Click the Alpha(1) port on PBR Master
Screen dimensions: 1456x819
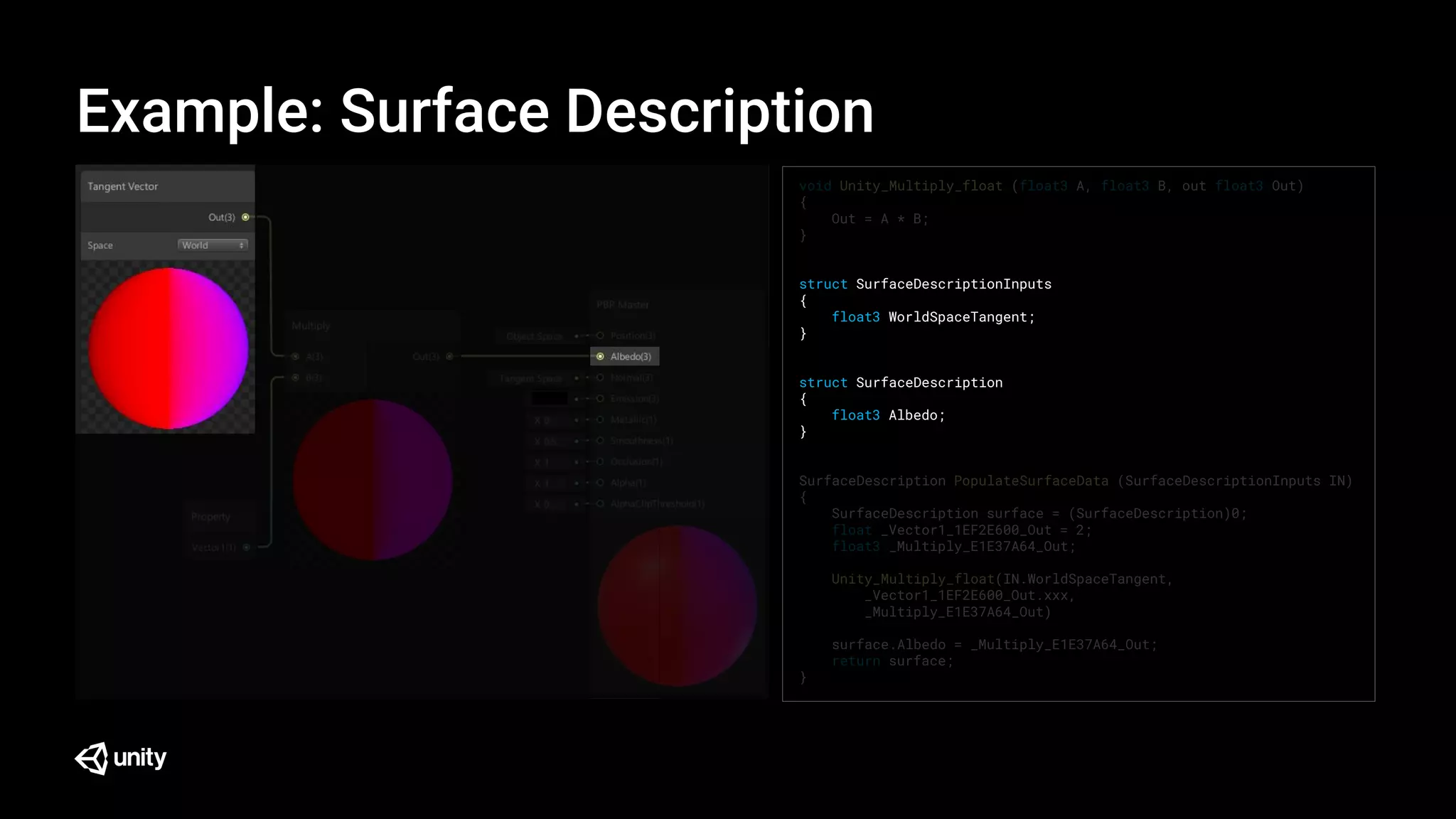coord(600,483)
